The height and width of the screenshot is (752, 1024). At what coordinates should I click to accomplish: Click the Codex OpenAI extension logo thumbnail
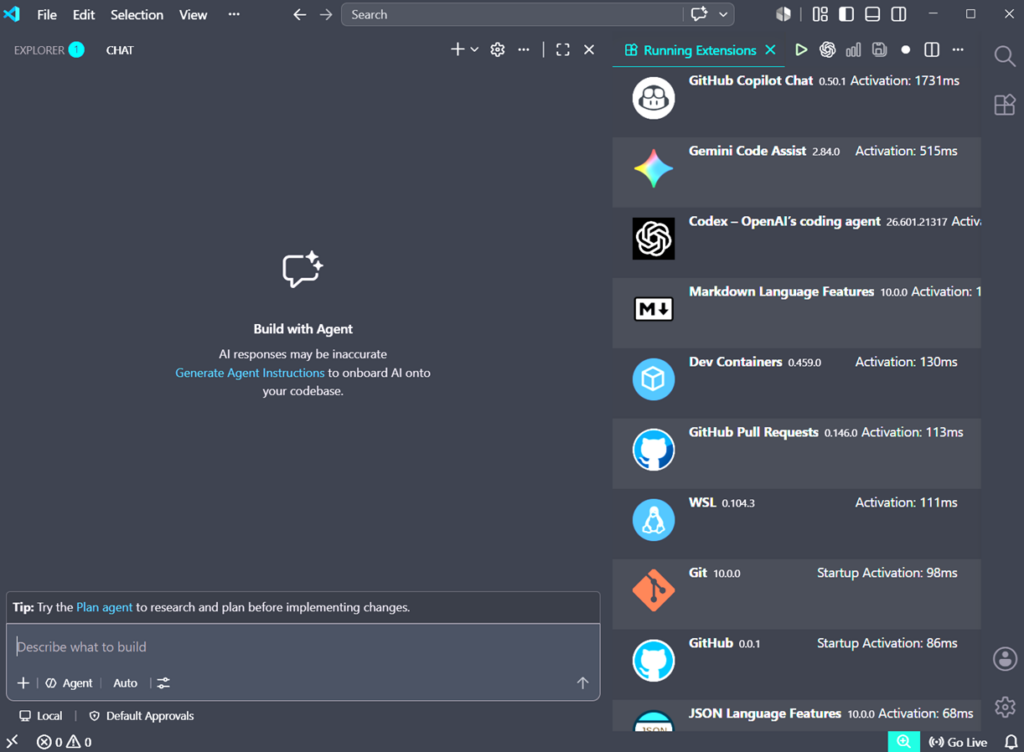click(x=653, y=238)
